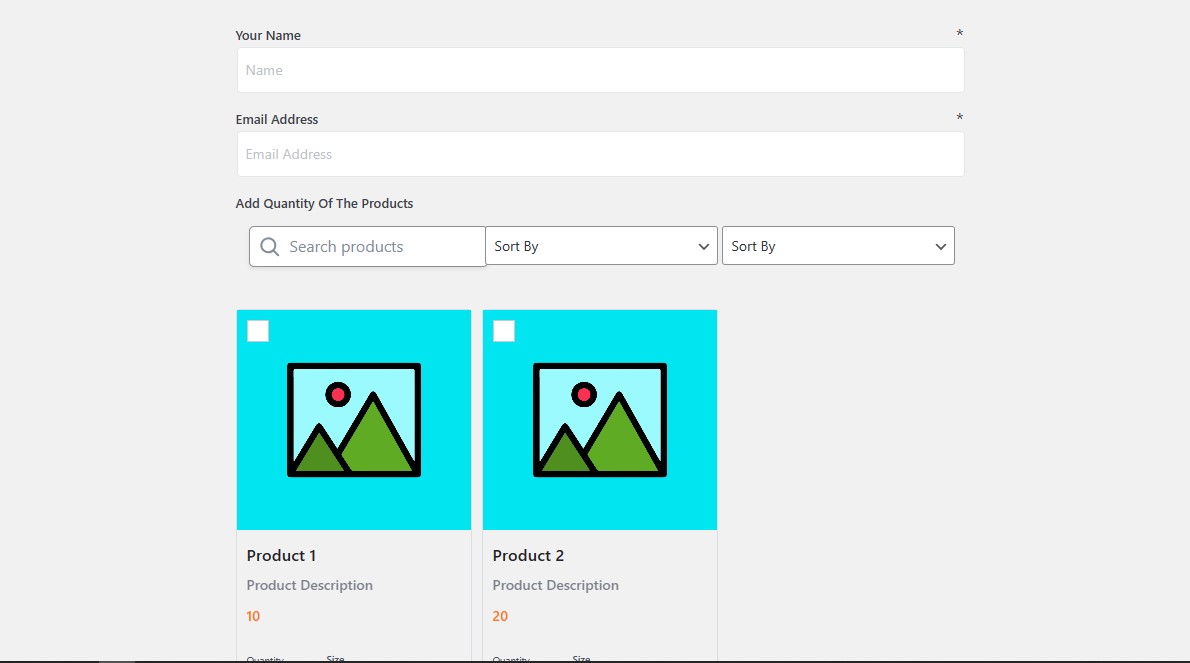This screenshot has height=663, width=1190.
Task: Open the first Sort By dropdown
Action: tap(600, 246)
